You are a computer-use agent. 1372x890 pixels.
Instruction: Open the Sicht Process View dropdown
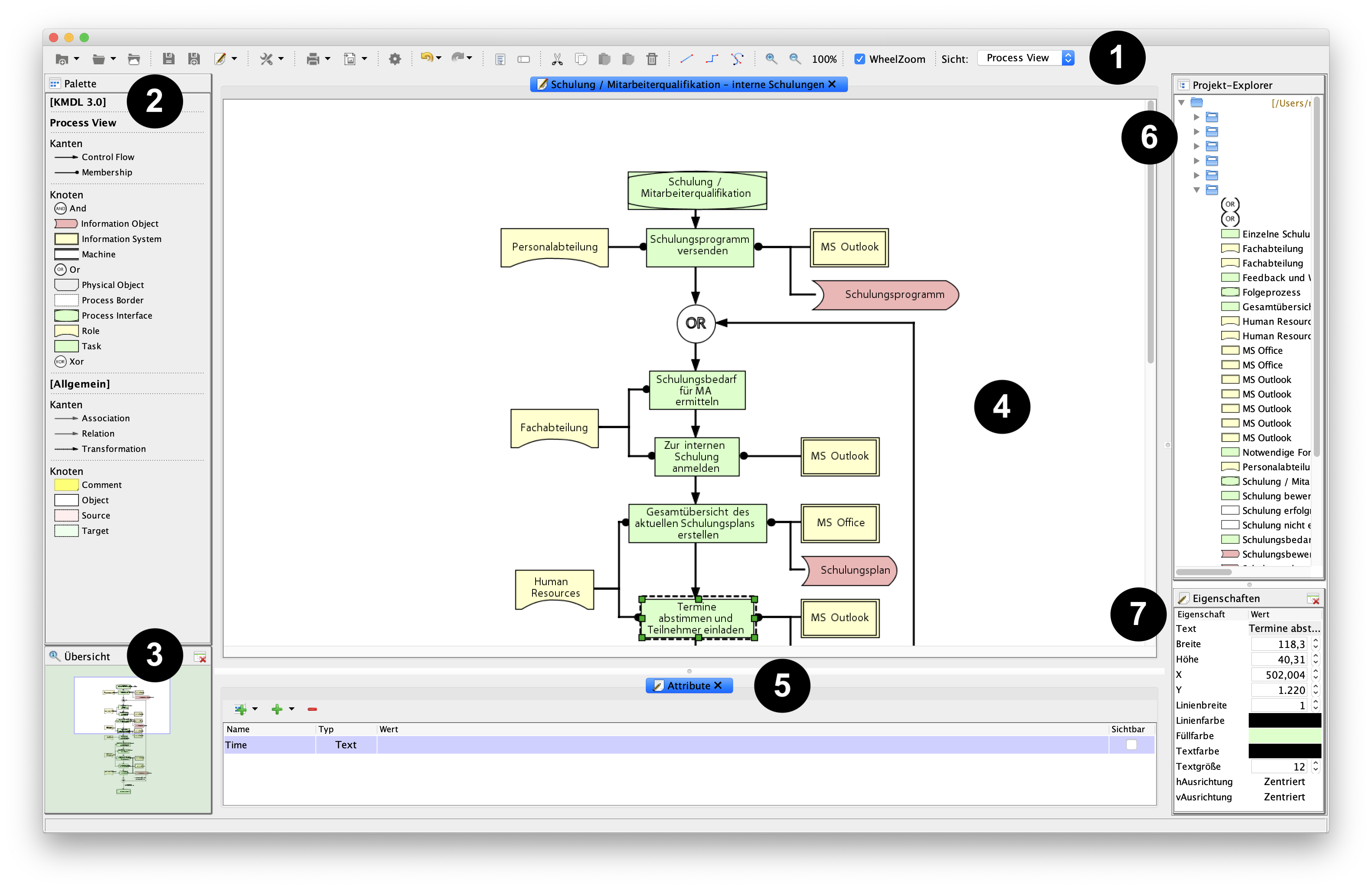pos(1026,58)
